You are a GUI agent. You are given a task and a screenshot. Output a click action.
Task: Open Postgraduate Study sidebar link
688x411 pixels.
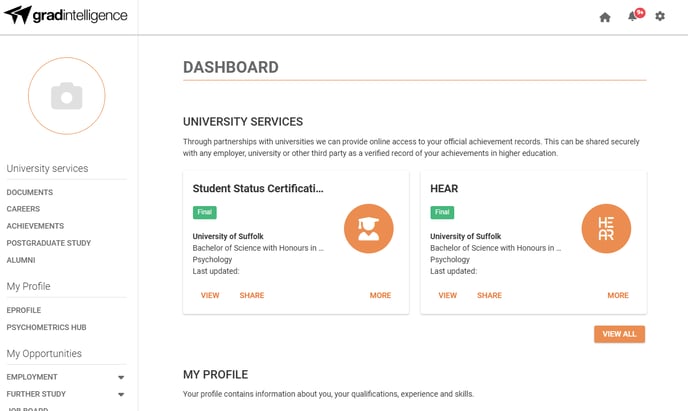coord(49,243)
